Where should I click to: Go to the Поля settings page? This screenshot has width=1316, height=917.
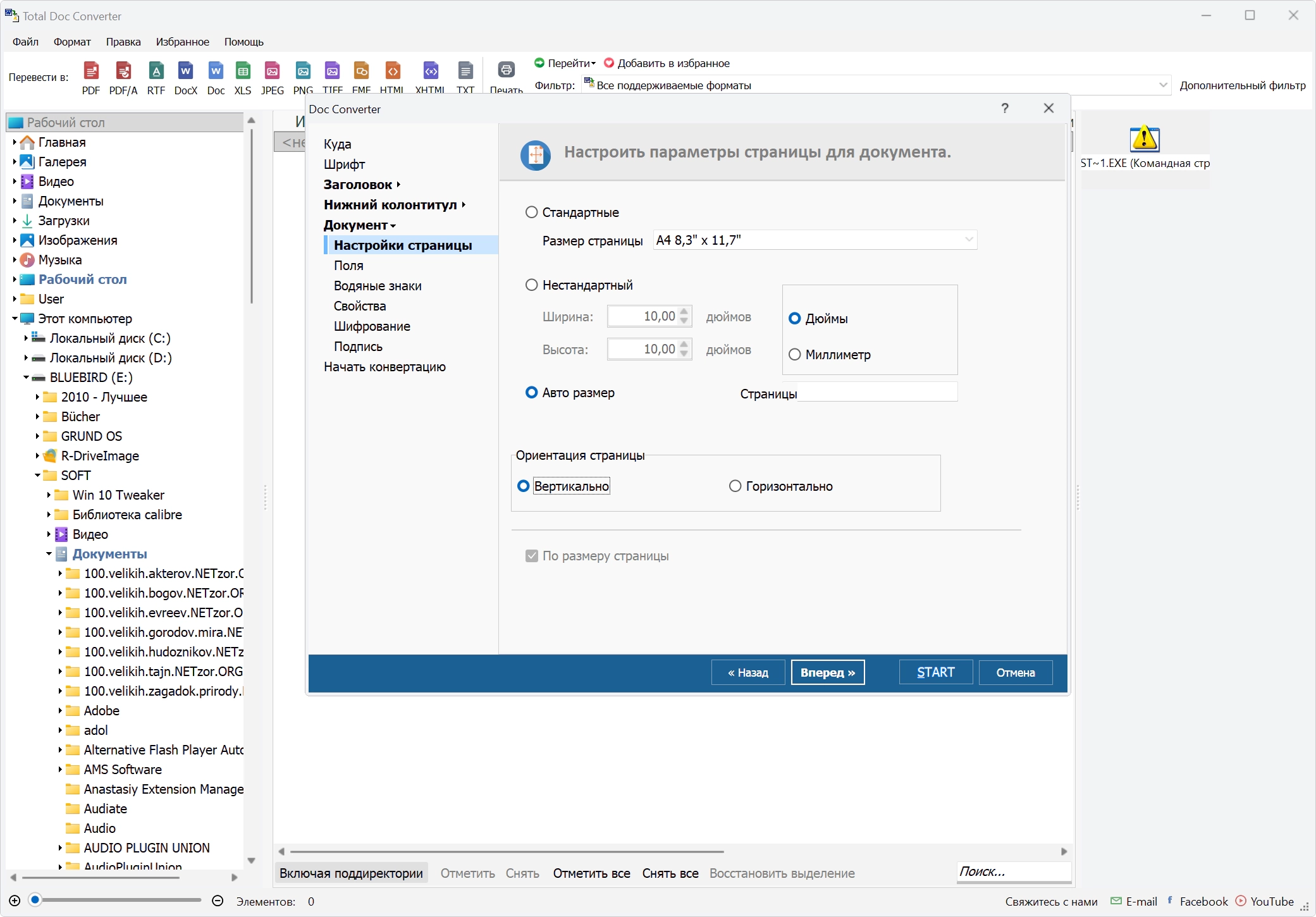348,266
